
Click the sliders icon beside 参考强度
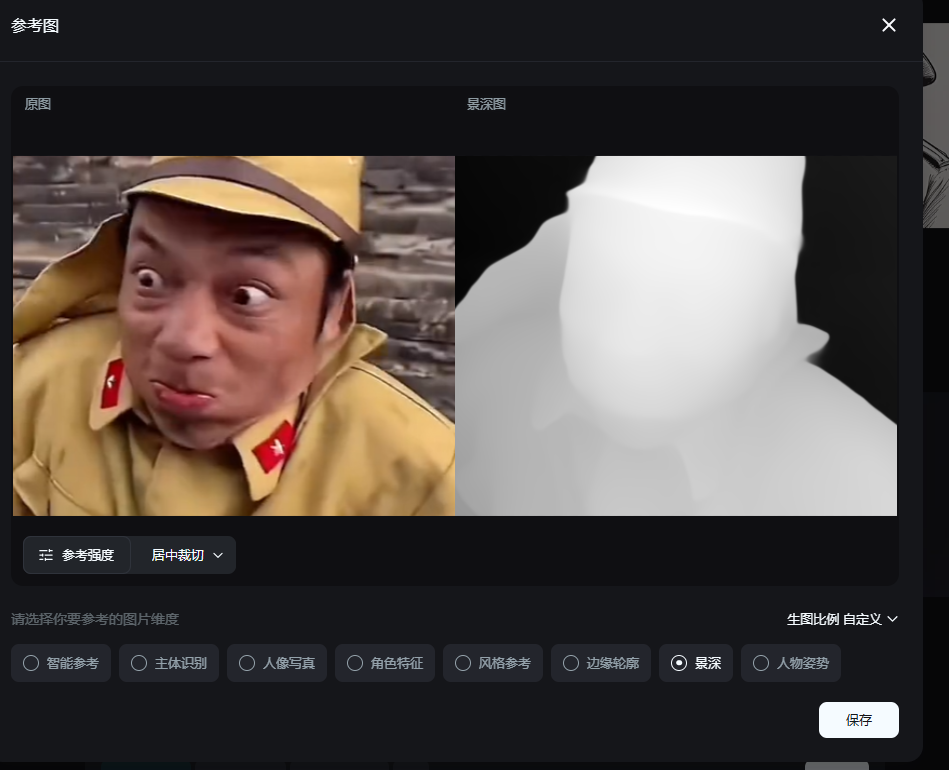[x=46, y=555]
